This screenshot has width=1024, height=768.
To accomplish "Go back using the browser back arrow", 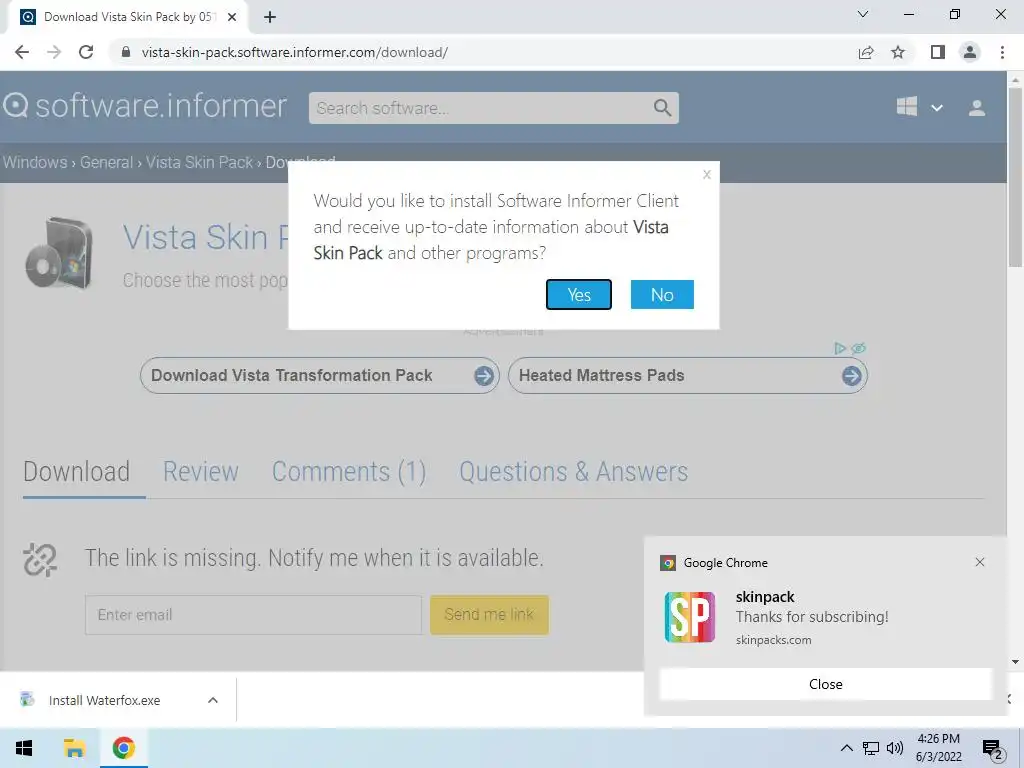I will click(x=22, y=52).
